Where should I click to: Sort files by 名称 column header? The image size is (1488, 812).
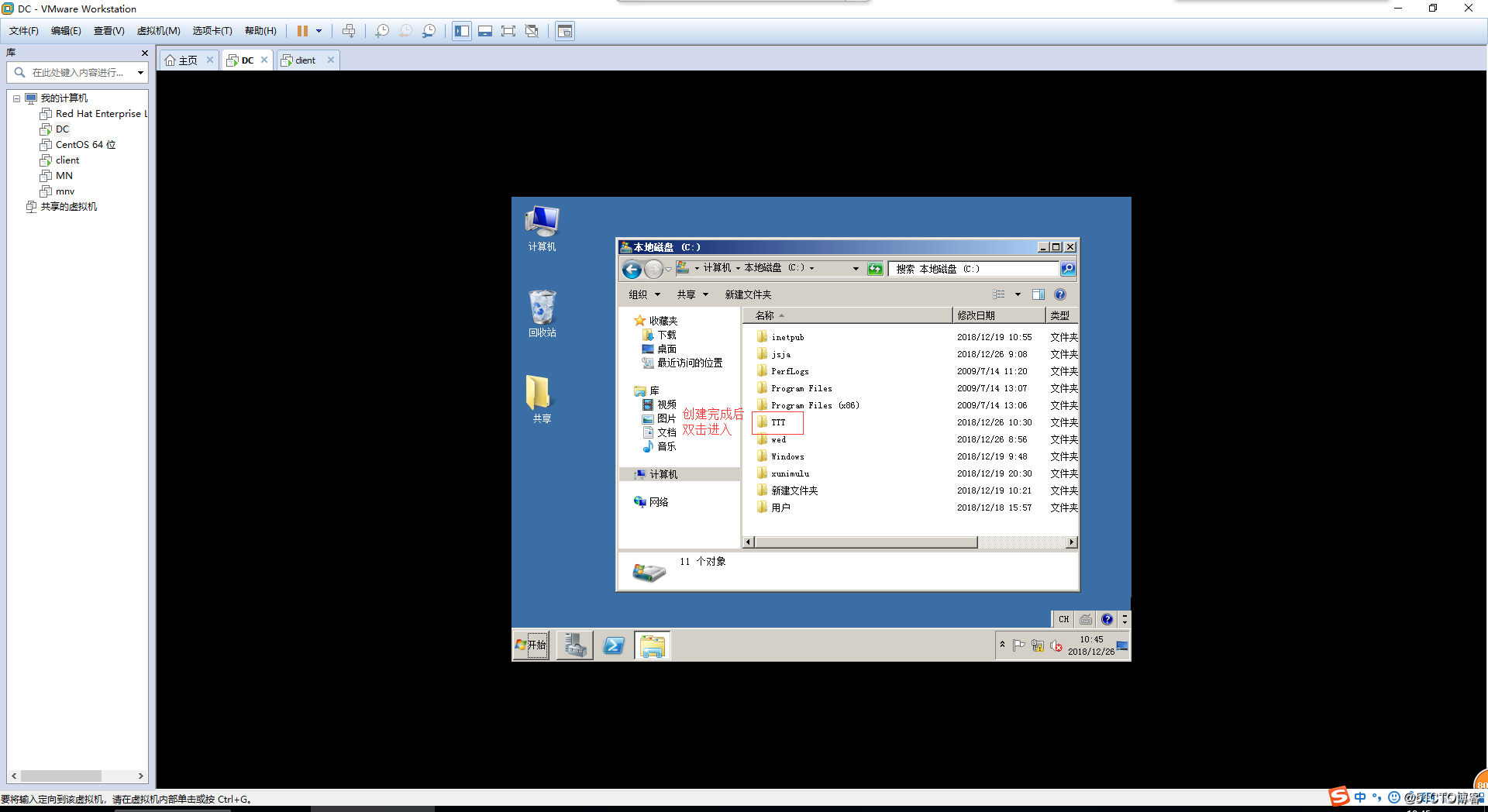pyautogui.click(x=847, y=315)
